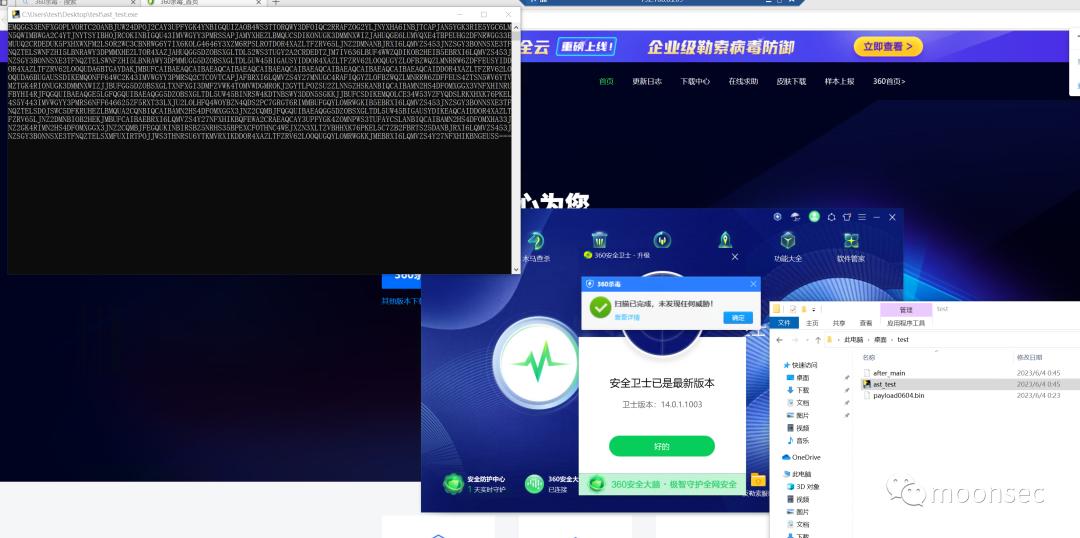The height and width of the screenshot is (538, 1080).
Task: Open 360首页 link in website navigation
Action: tap(889, 81)
